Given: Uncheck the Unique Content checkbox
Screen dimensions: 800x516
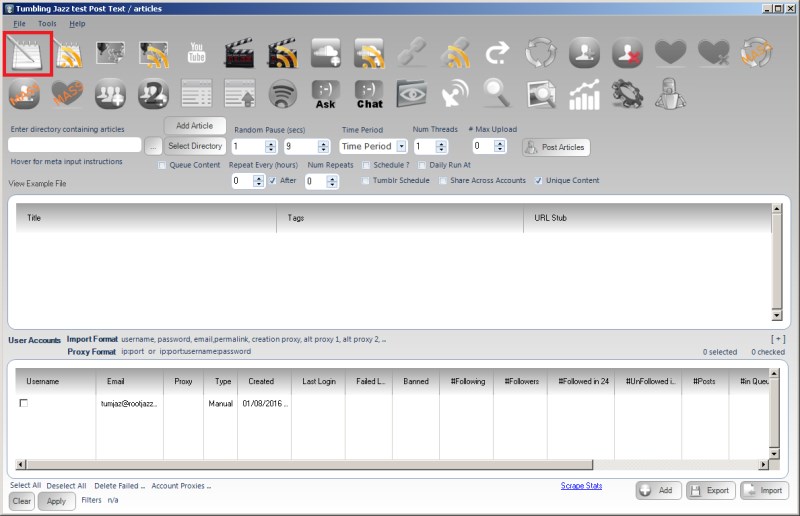Looking at the screenshot, I should point(538,181).
